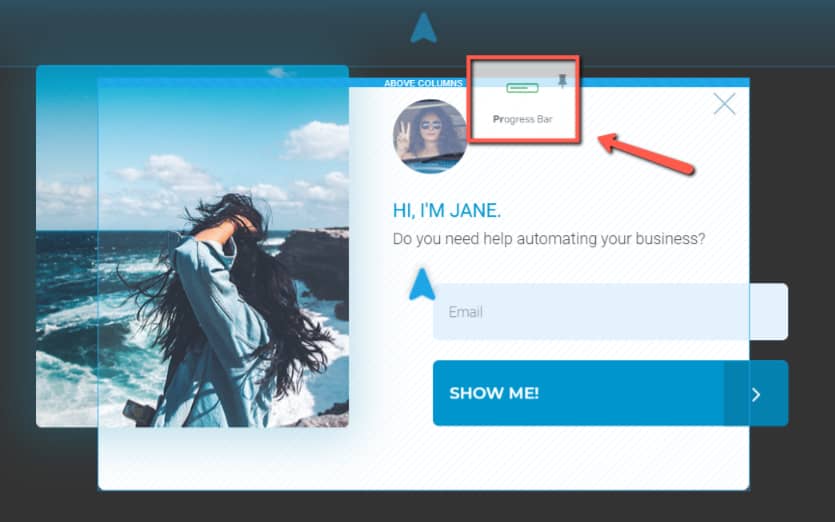Click the text 'Do you need help automating your business?'
835x522 pixels.
point(549,239)
